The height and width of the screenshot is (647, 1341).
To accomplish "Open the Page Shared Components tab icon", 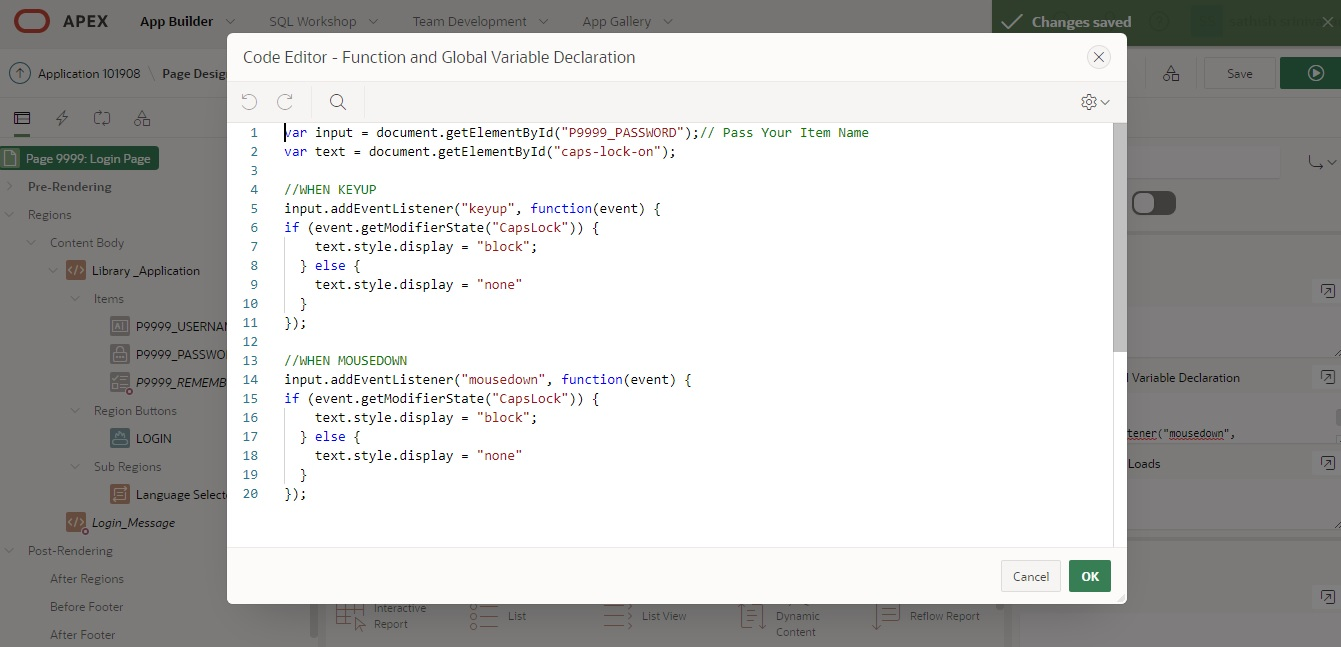I will tap(142, 118).
